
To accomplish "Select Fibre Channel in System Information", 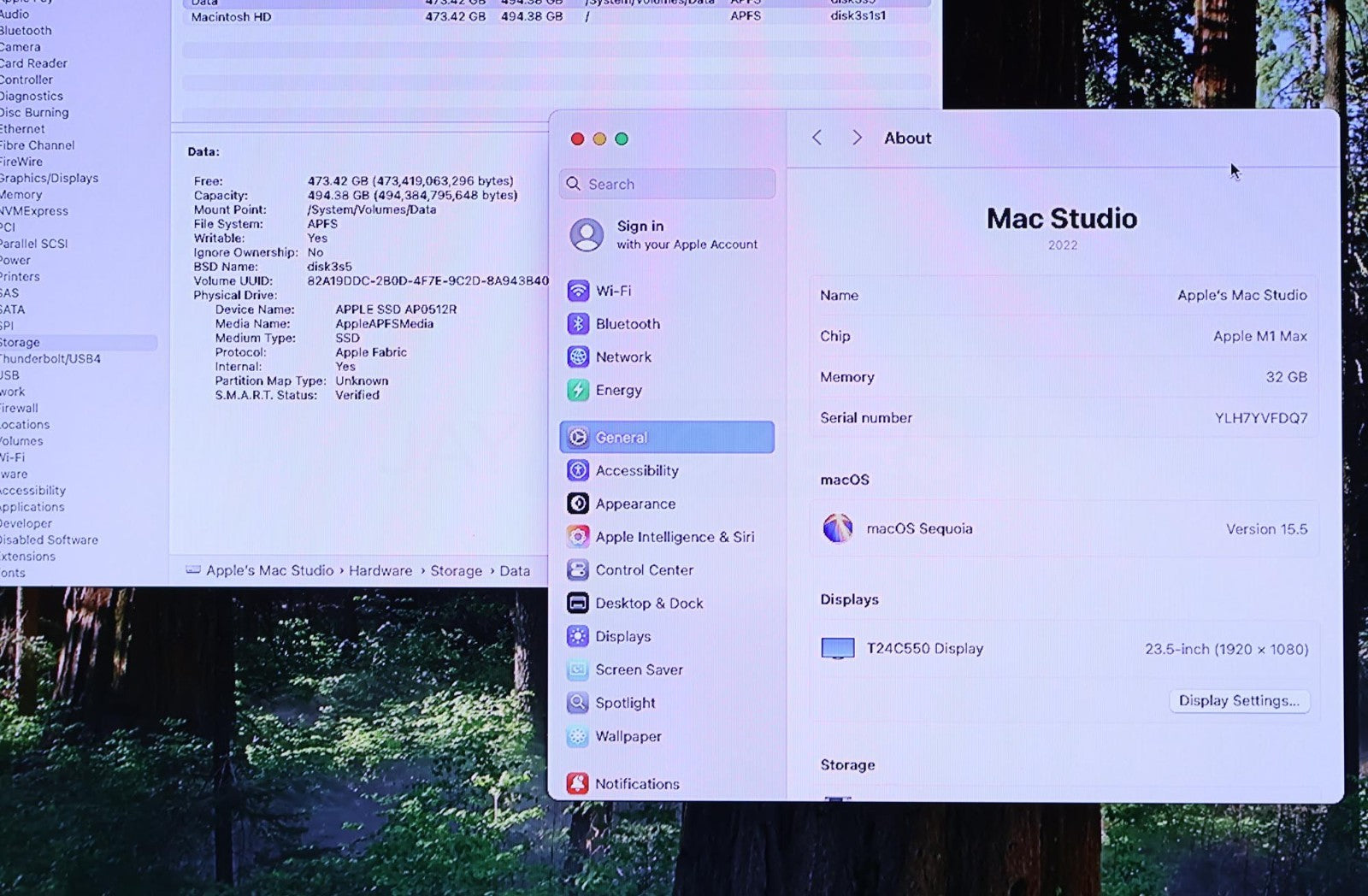I will pos(37,145).
